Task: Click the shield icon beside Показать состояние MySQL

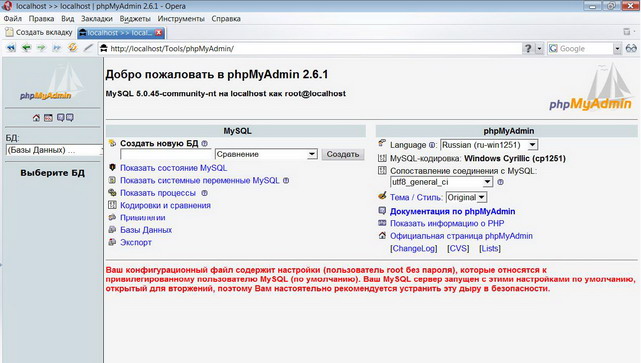Action: click(x=112, y=168)
